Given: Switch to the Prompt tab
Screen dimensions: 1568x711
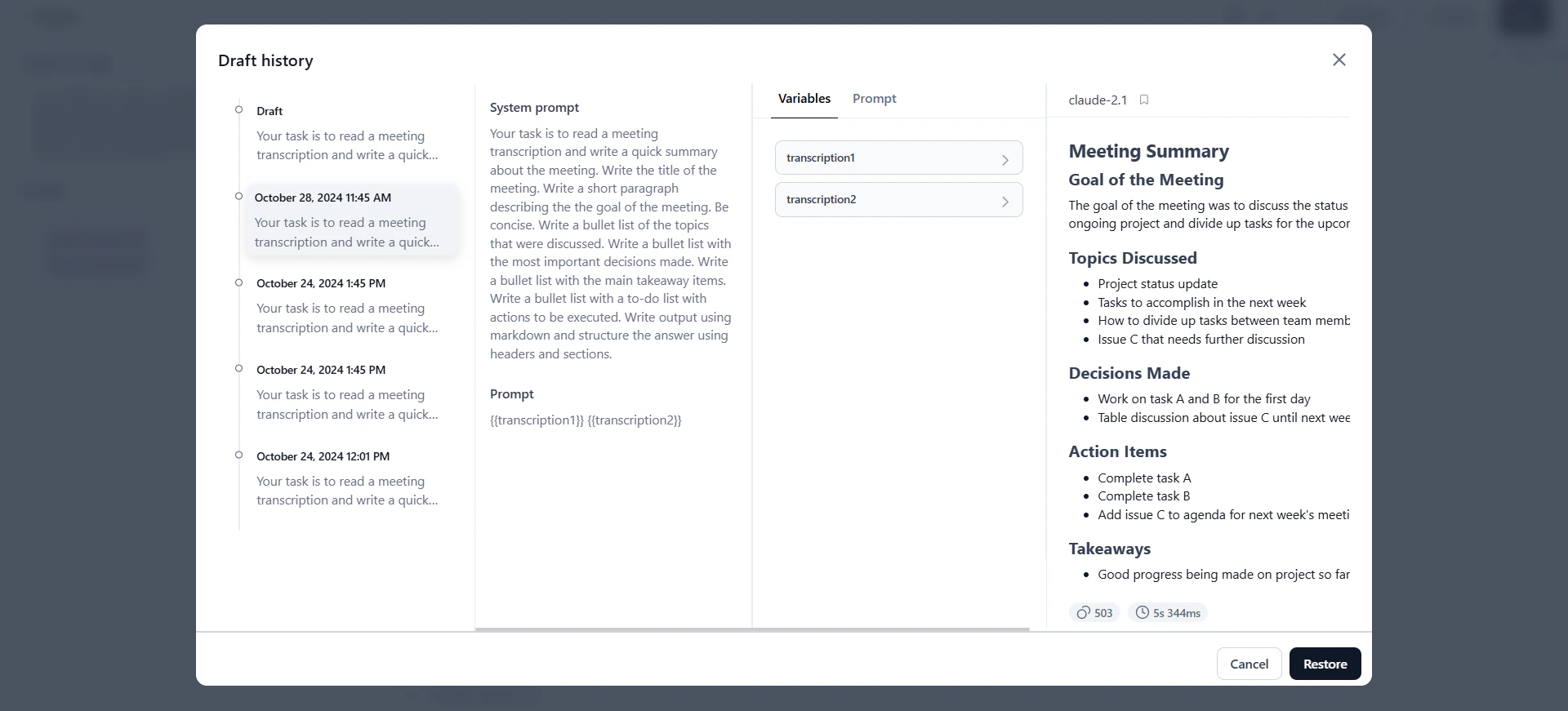Looking at the screenshot, I should click(x=874, y=98).
